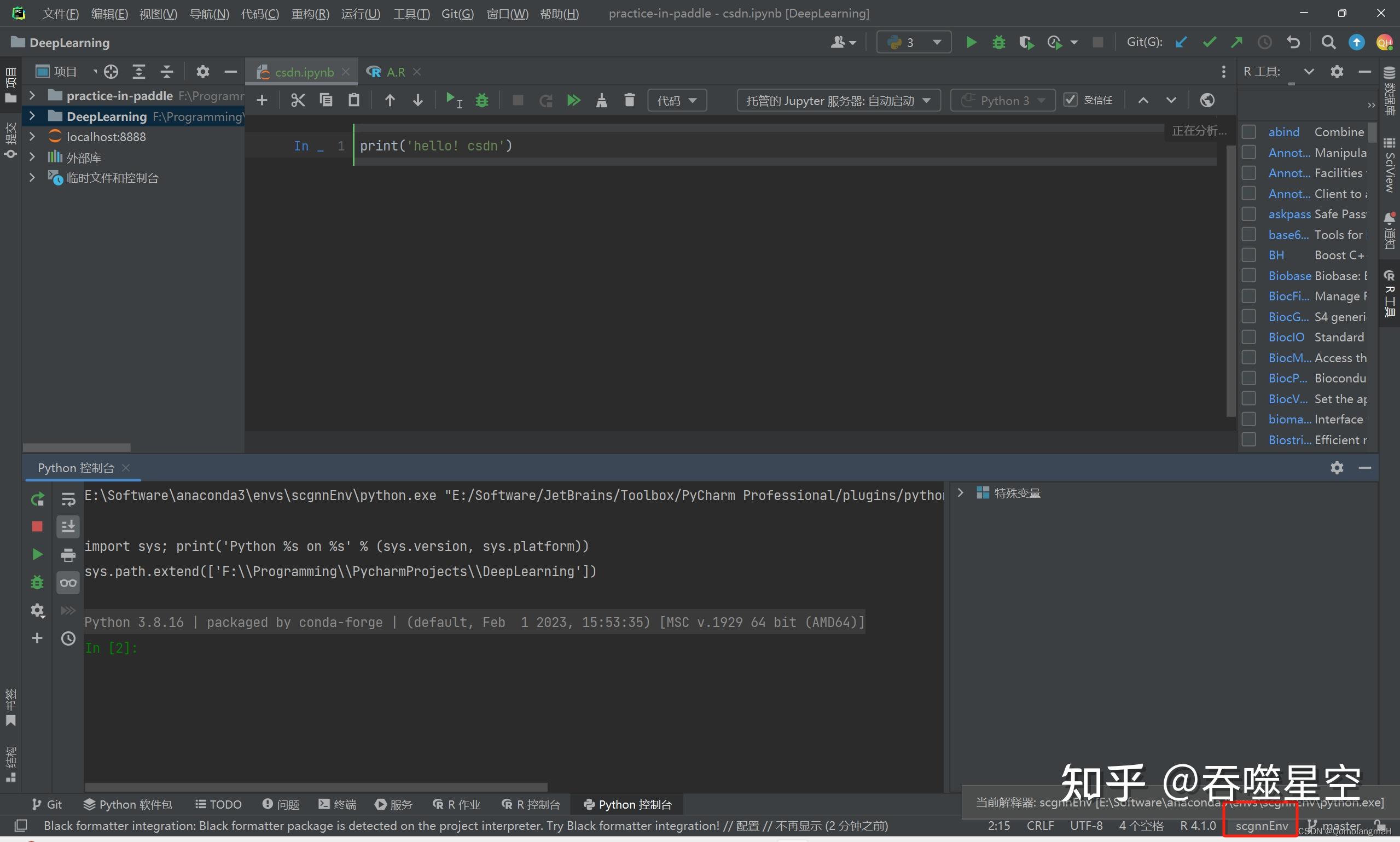1400x842 pixels.
Task: Run the current cell and select below
Action: (454, 100)
